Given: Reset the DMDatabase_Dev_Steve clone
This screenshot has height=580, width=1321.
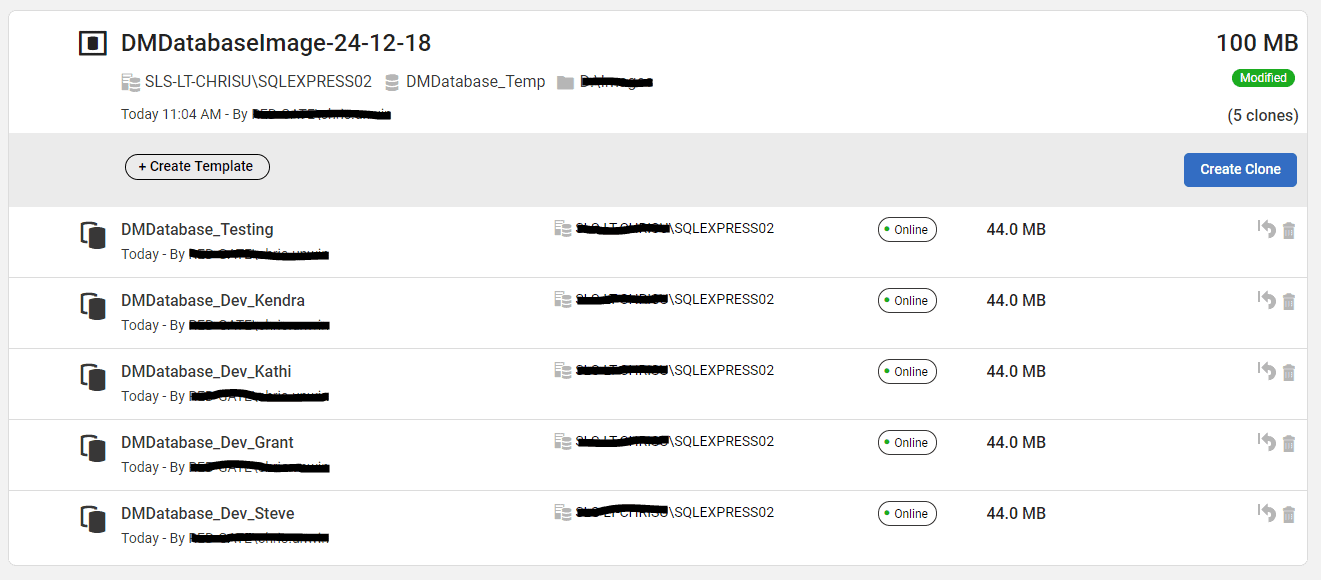Looking at the screenshot, I should click(x=1267, y=514).
